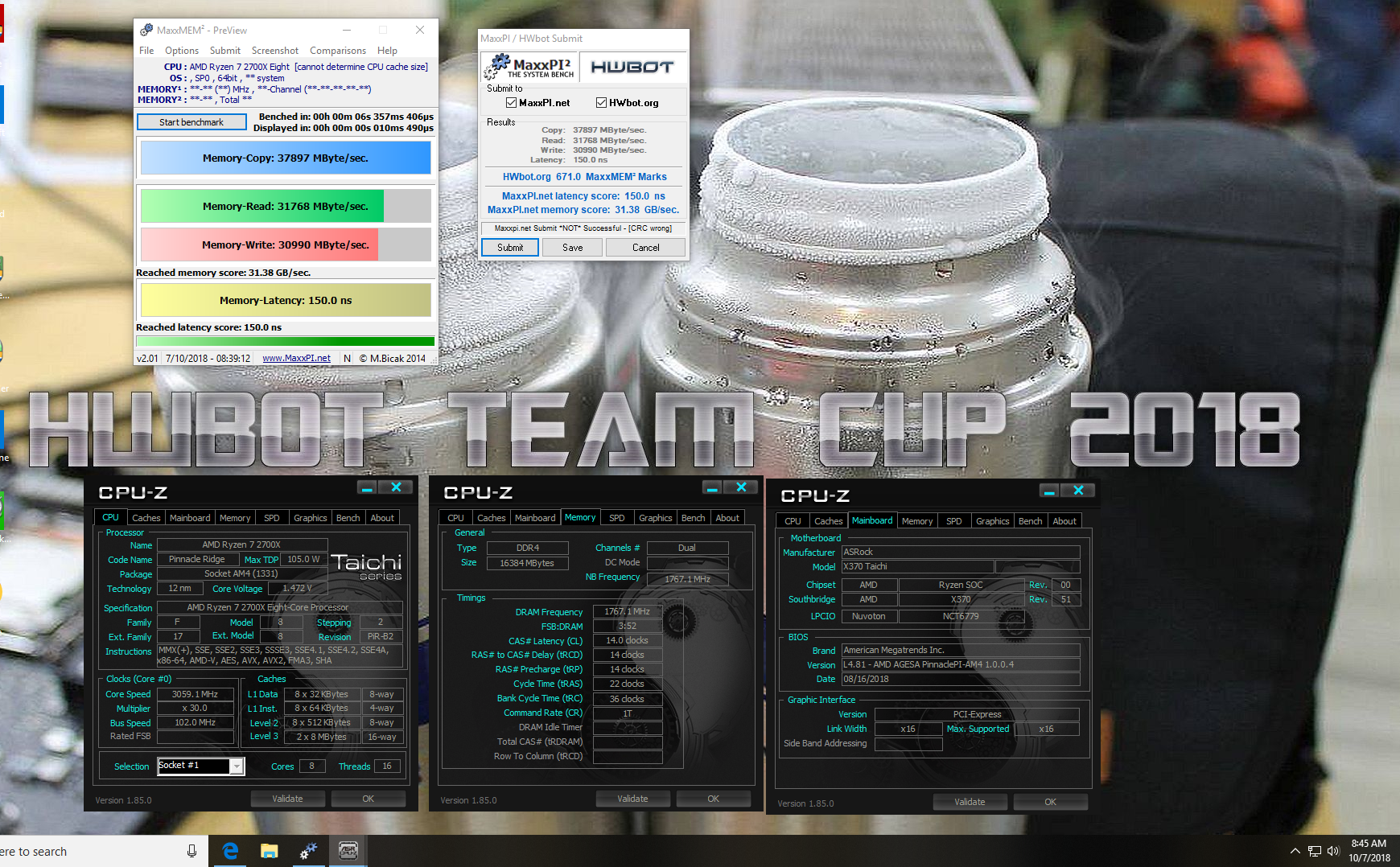
Task: Open the www.MaxxPI.net link
Action: (x=296, y=359)
